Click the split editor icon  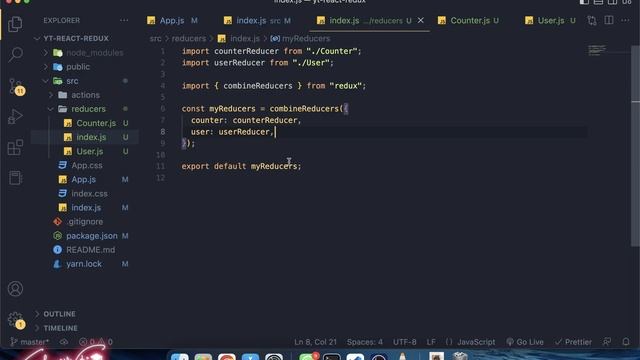[x=609, y=20]
